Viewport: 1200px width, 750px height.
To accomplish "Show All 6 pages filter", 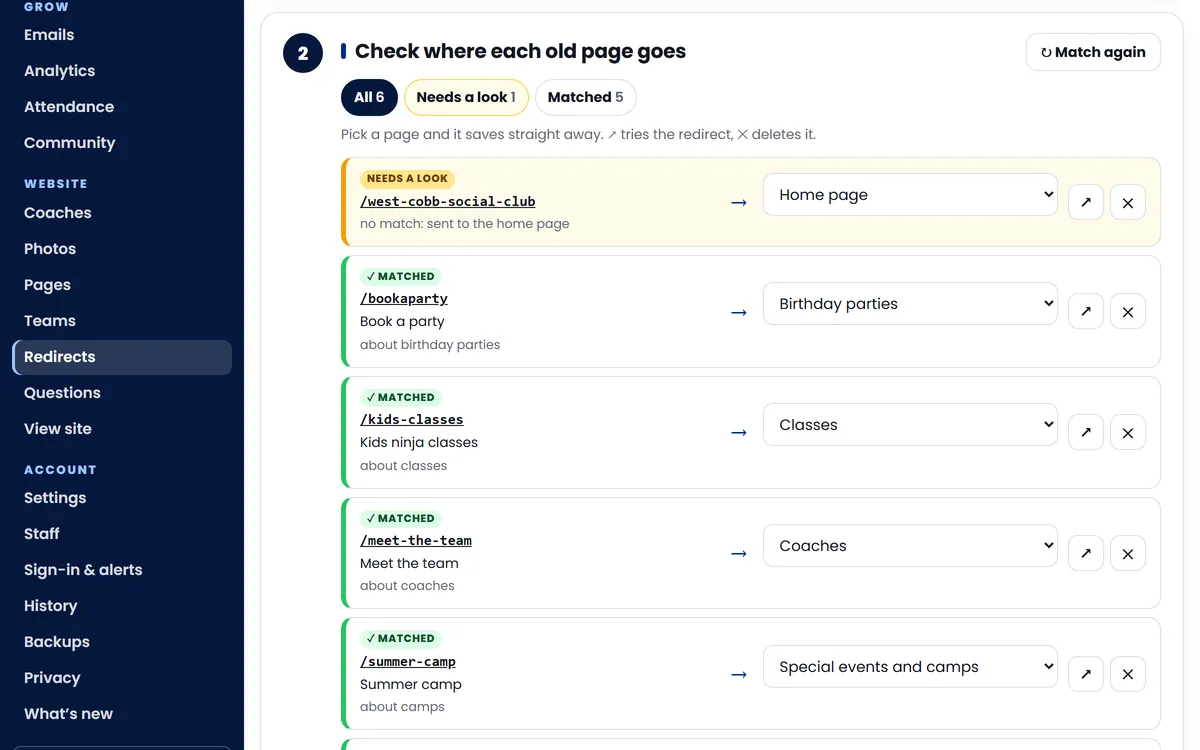I will point(369,97).
